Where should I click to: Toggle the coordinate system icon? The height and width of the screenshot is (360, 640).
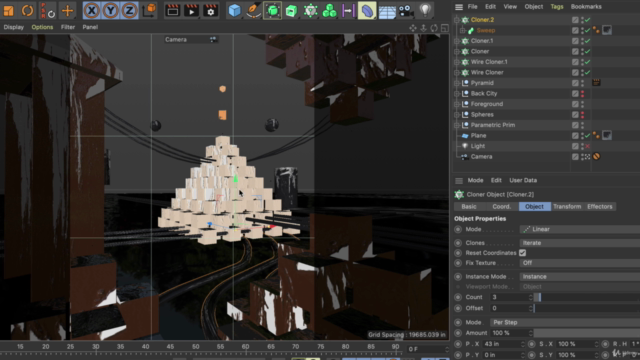pos(149,10)
